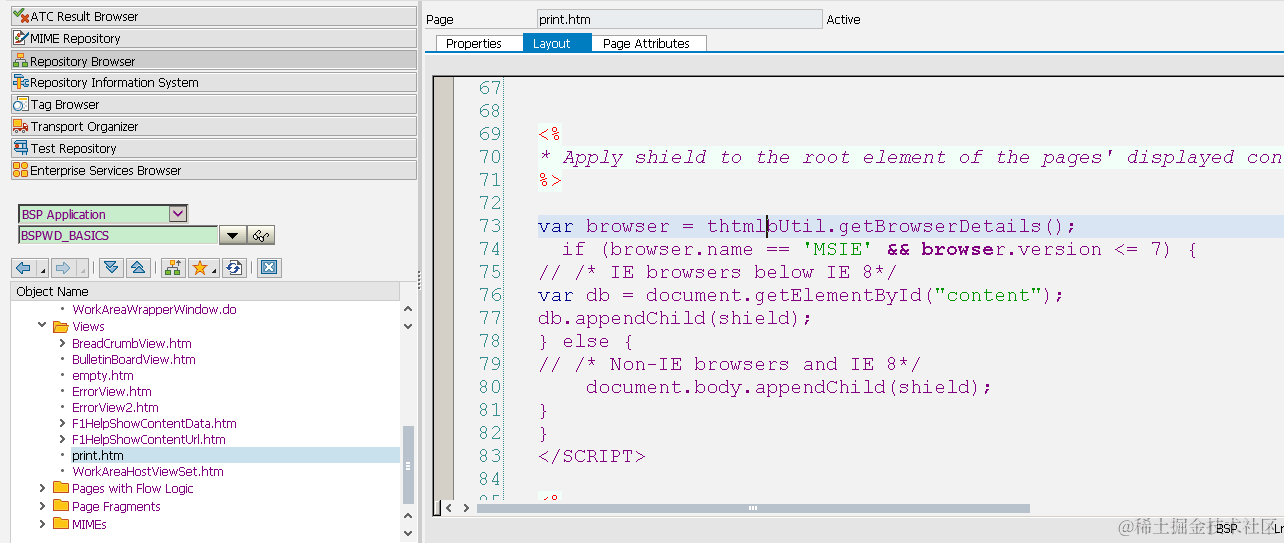Open the Test Repository
Screen dimensions: 1284x543
[213, 148]
